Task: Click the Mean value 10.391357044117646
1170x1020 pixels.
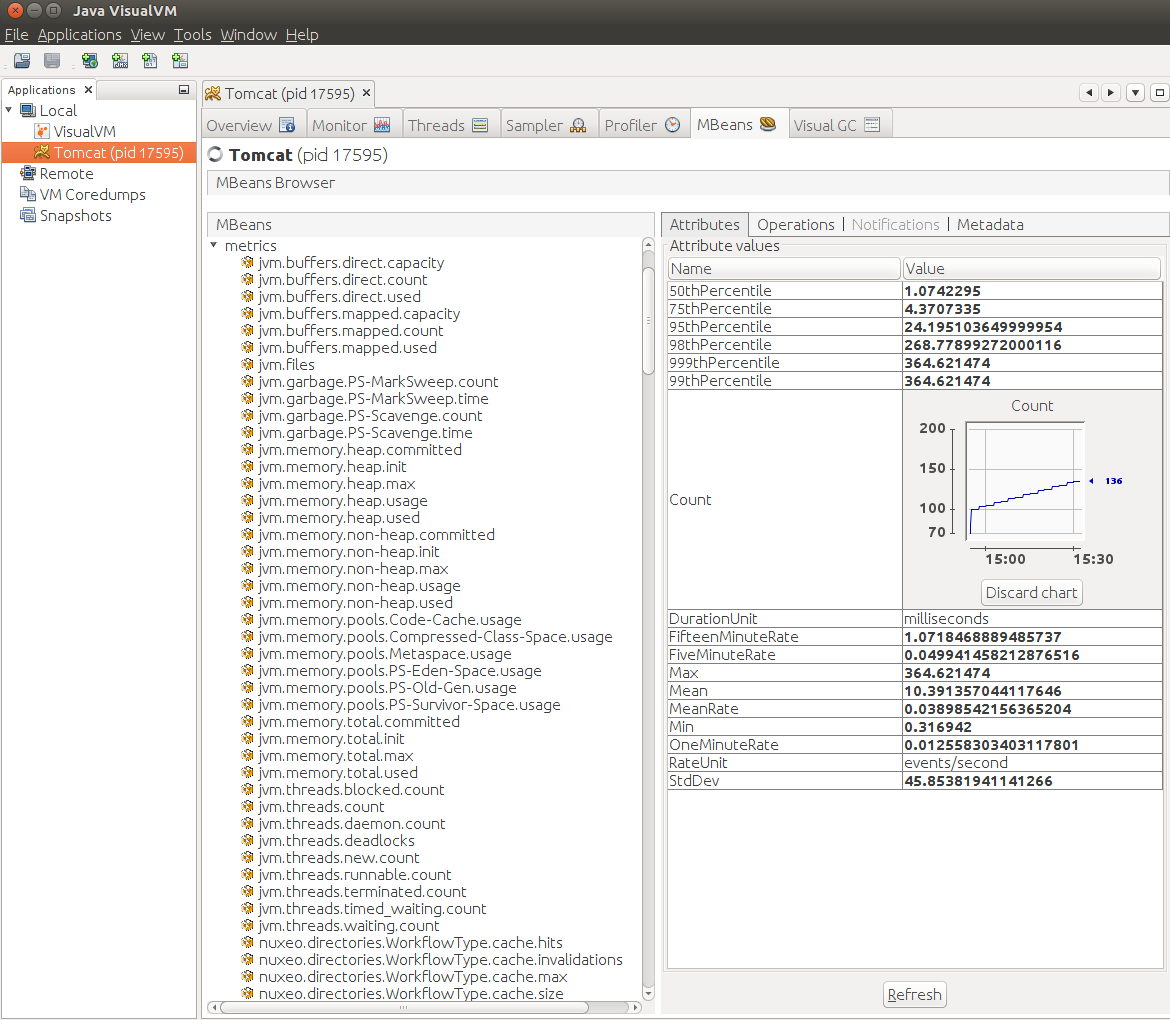Action: click(x=1032, y=691)
